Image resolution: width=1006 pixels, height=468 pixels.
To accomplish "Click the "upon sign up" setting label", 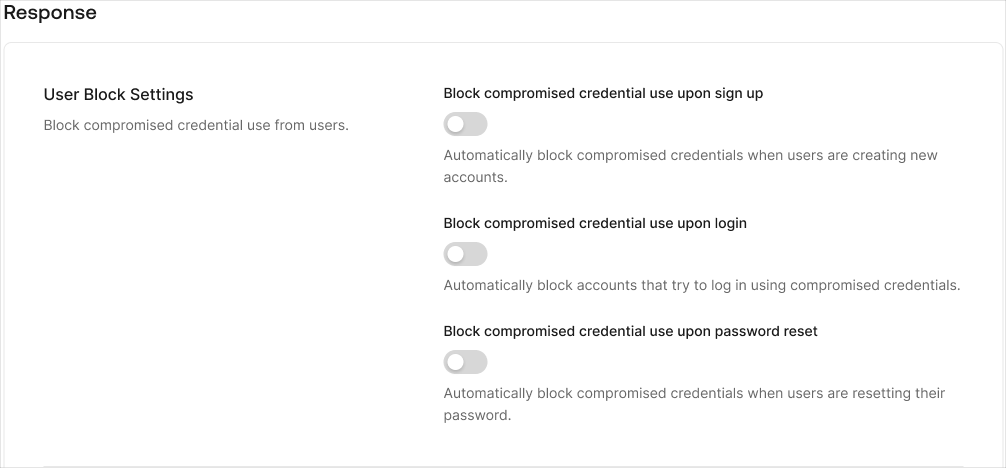I will point(603,94).
